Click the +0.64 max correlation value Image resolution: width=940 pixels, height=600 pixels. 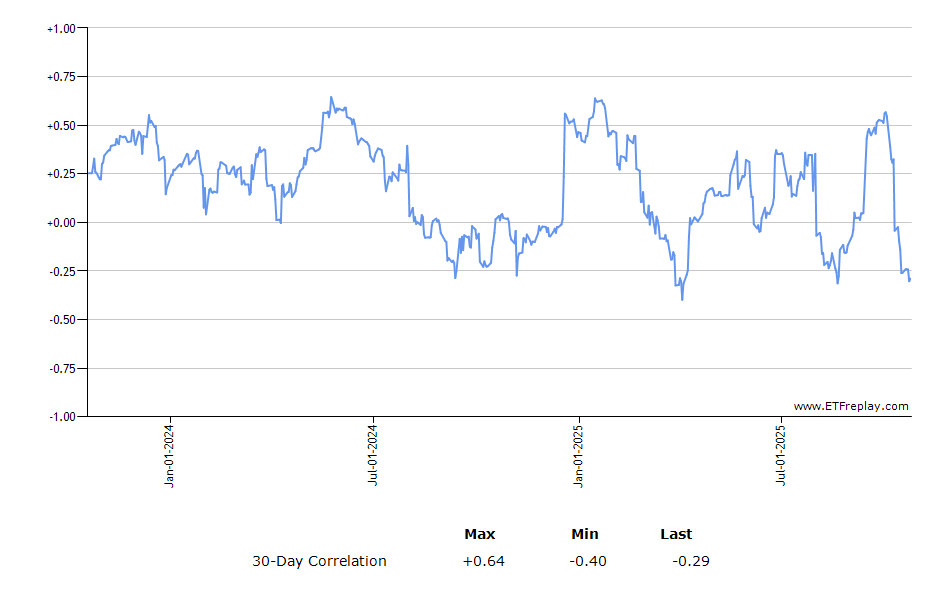pos(484,561)
